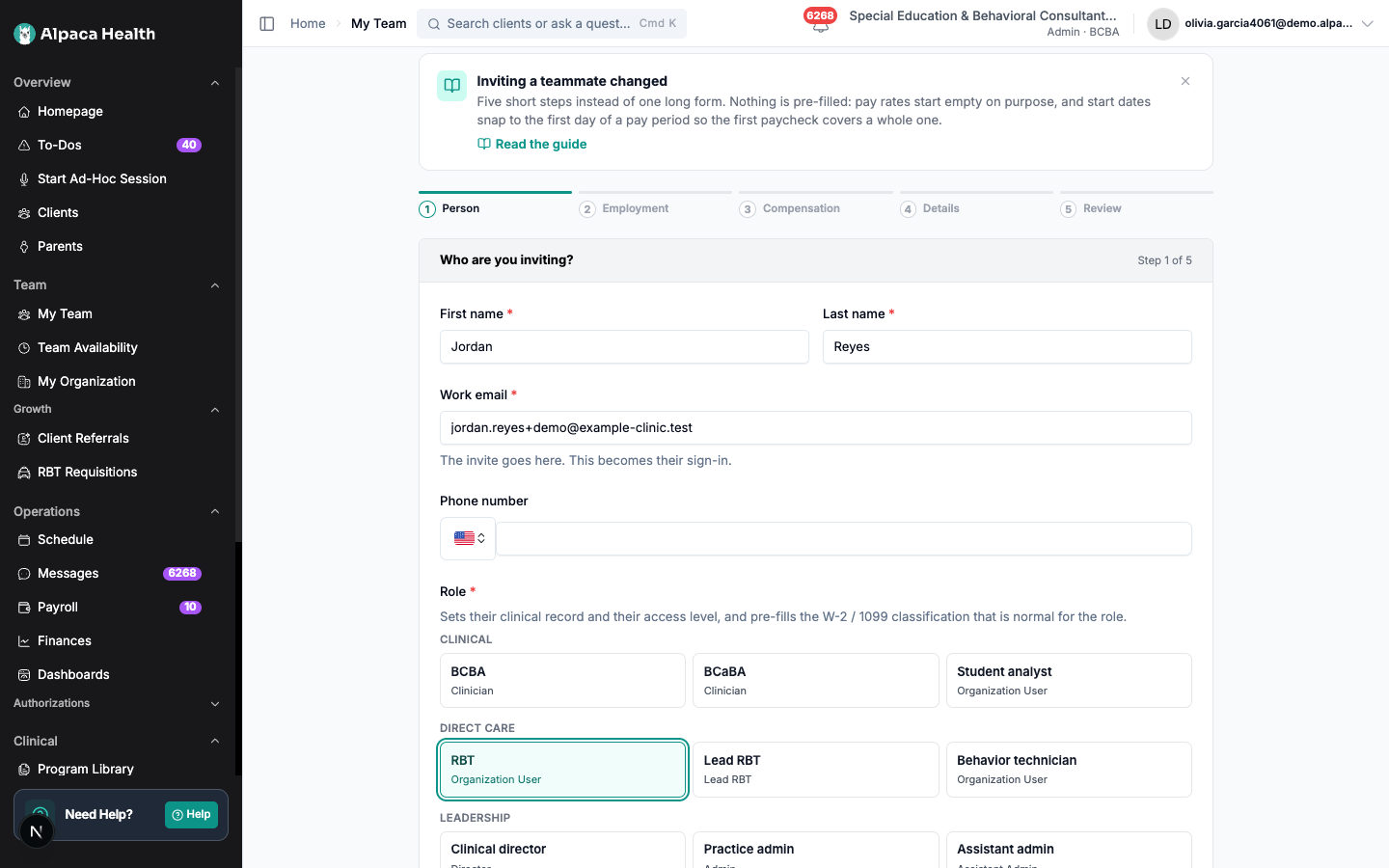The image size is (1389, 868).
Task: Toggle the sidebar panel icon
Action: pos(267,23)
